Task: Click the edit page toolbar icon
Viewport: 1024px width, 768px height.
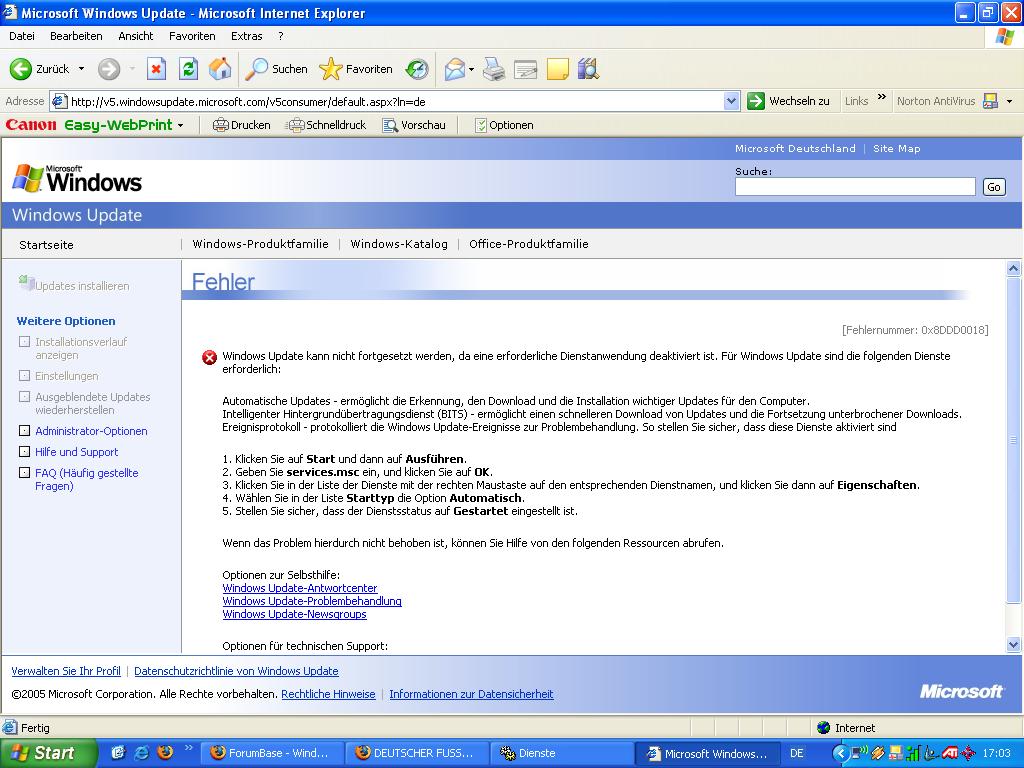Action: (x=525, y=69)
